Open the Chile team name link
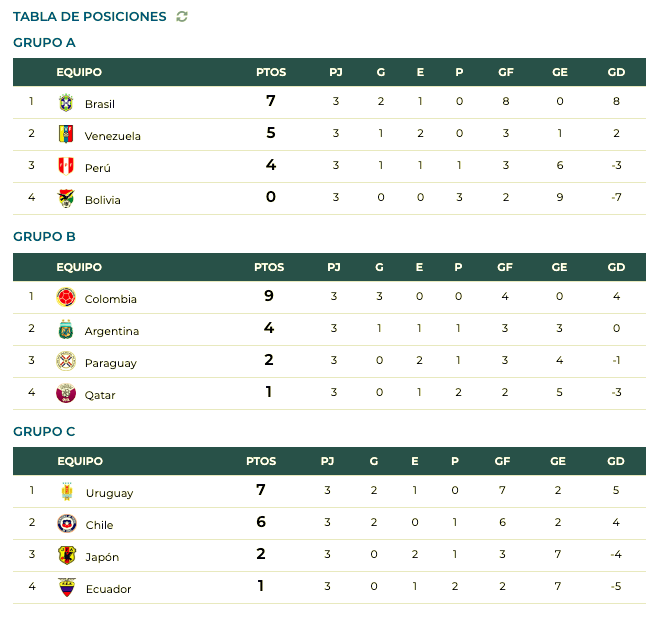Viewport: 653px width, 617px height. click(x=100, y=525)
